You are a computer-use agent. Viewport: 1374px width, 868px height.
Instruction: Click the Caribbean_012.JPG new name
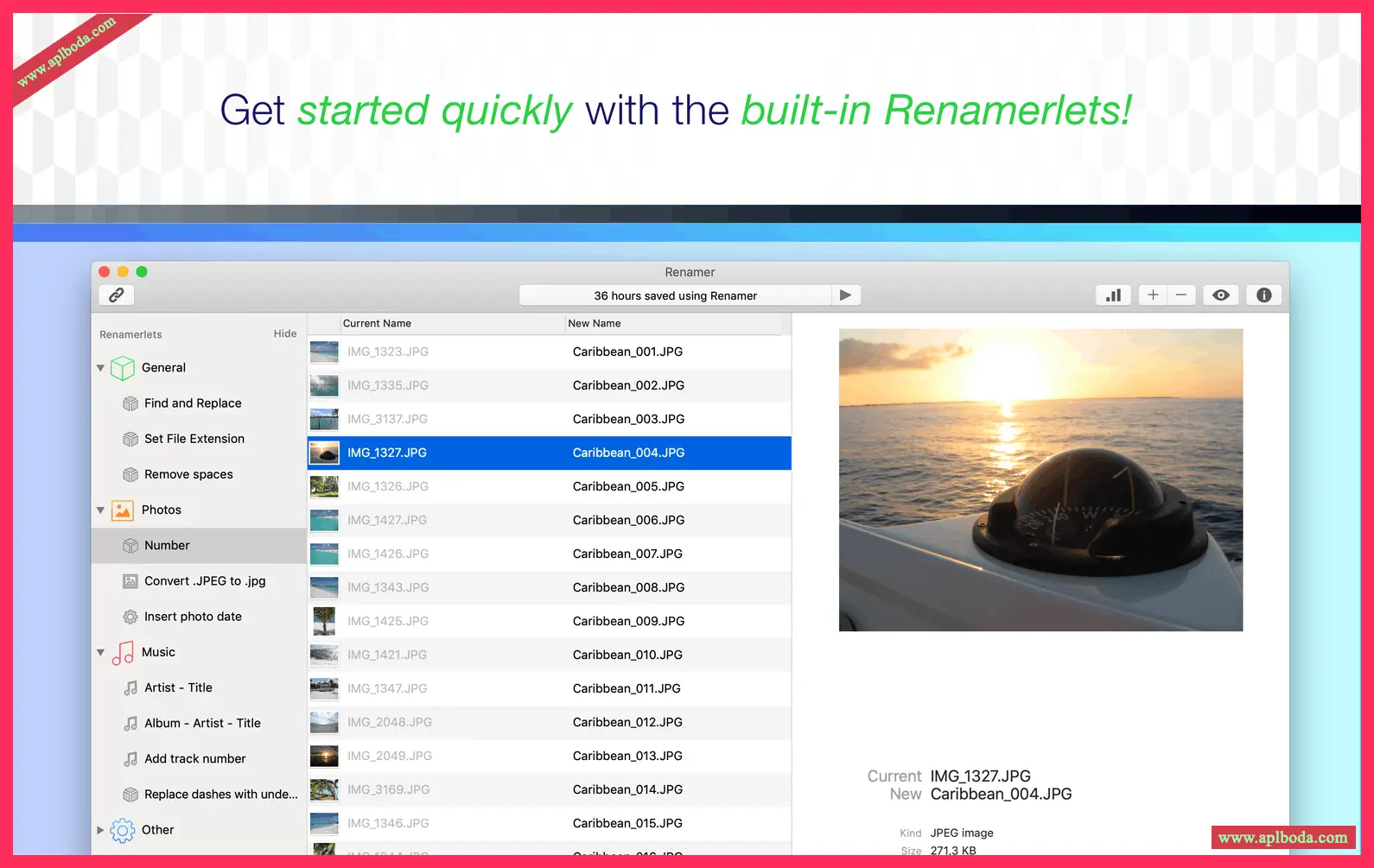(627, 722)
